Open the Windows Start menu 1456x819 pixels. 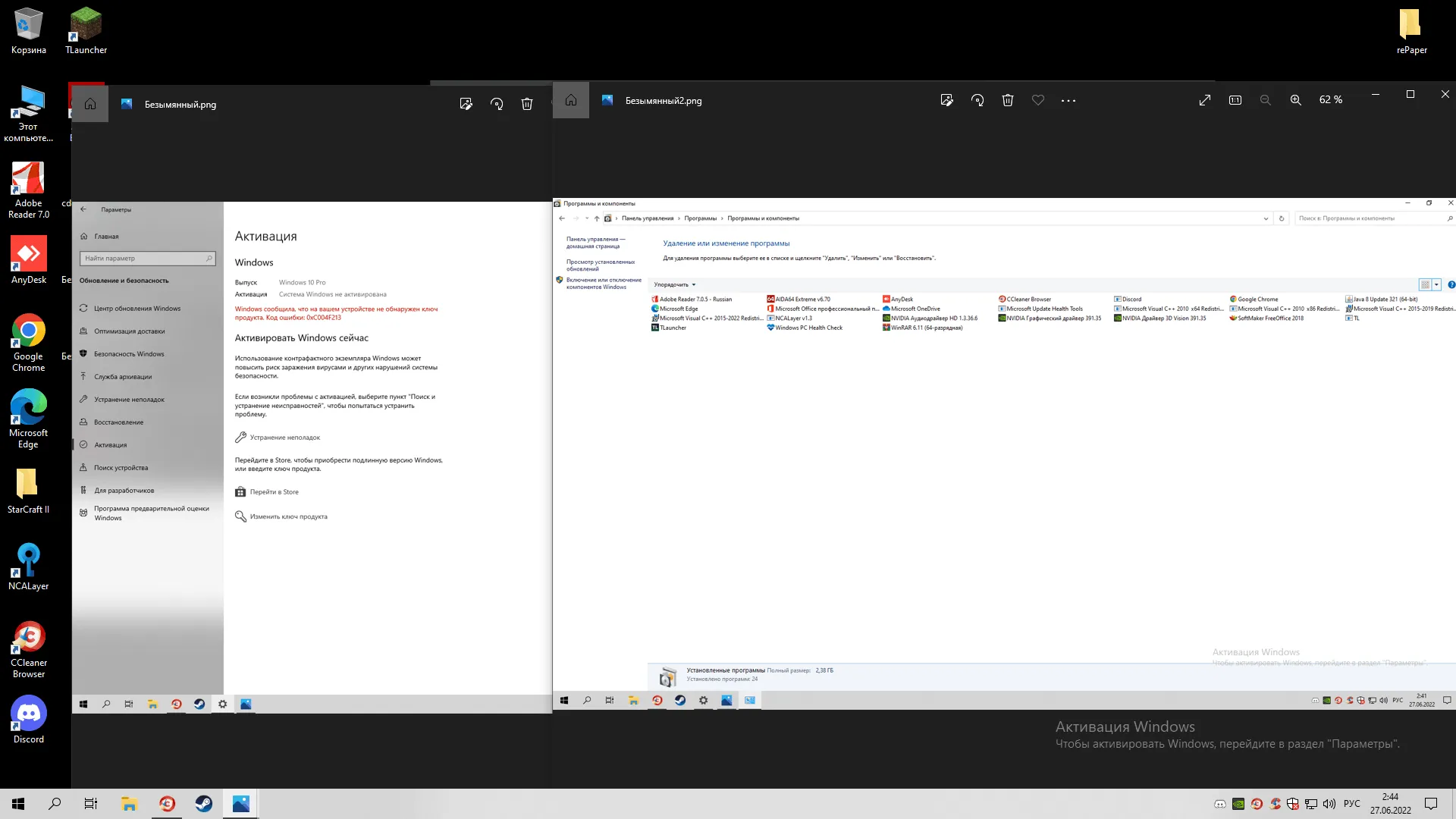pos(18,804)
